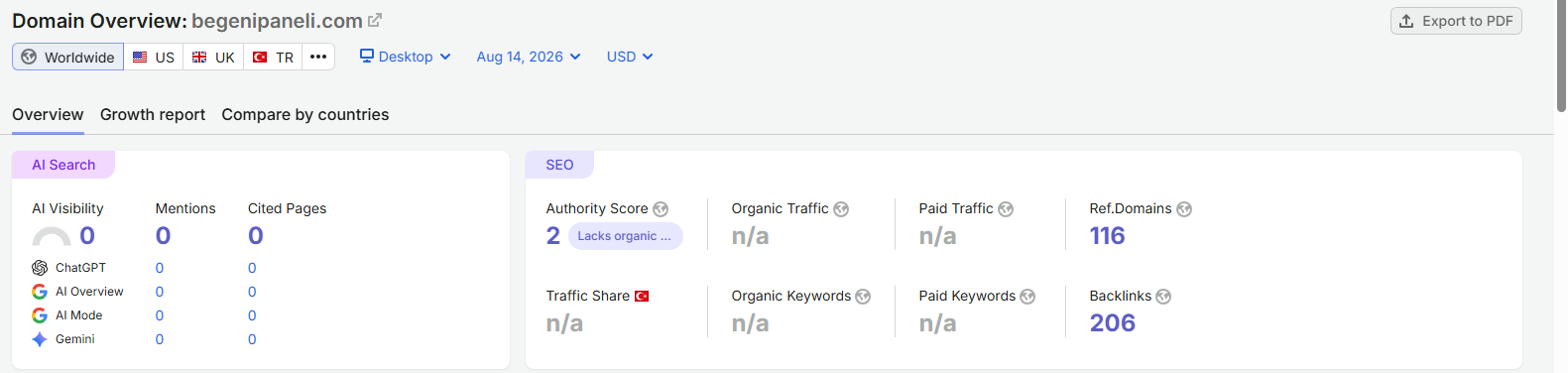This screenshot has height=373, width=1568.
Task: Open the USD currency dropdown
Action: pos(630,57)
